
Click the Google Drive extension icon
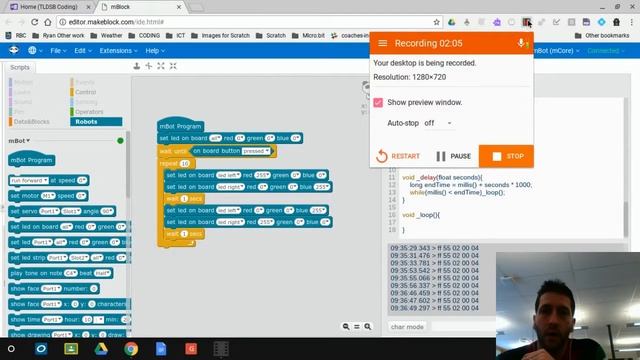pyautogui.click(x=451, y=22)
